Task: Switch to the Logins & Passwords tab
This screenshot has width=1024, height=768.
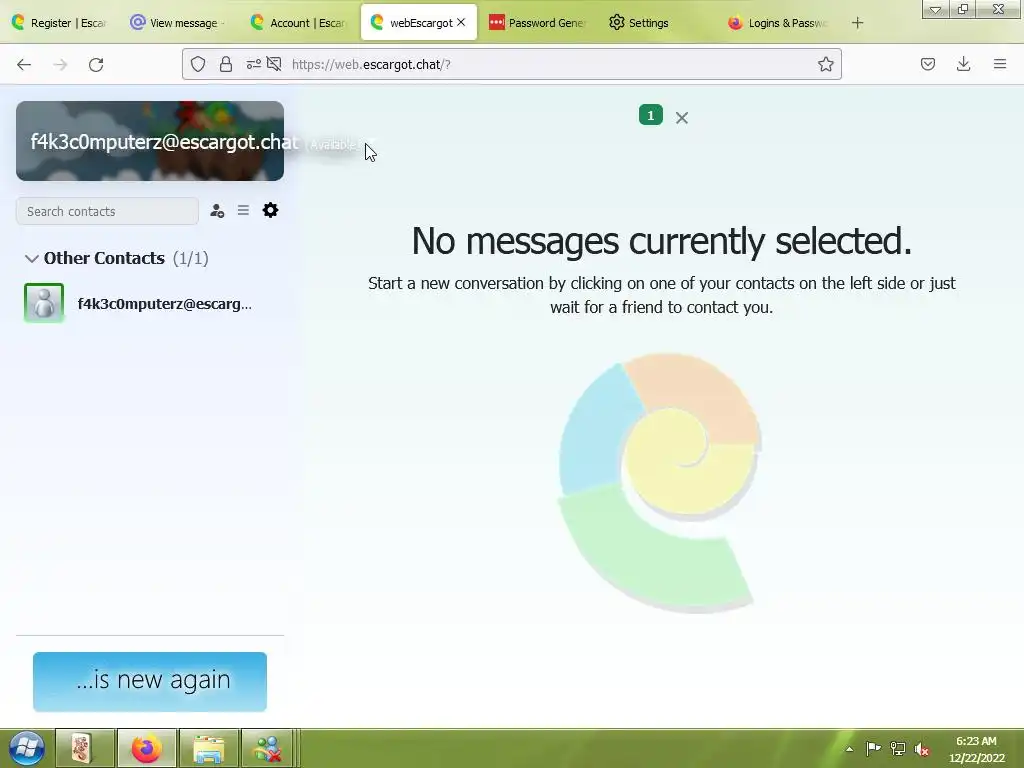Action: [x=778, y=23]
